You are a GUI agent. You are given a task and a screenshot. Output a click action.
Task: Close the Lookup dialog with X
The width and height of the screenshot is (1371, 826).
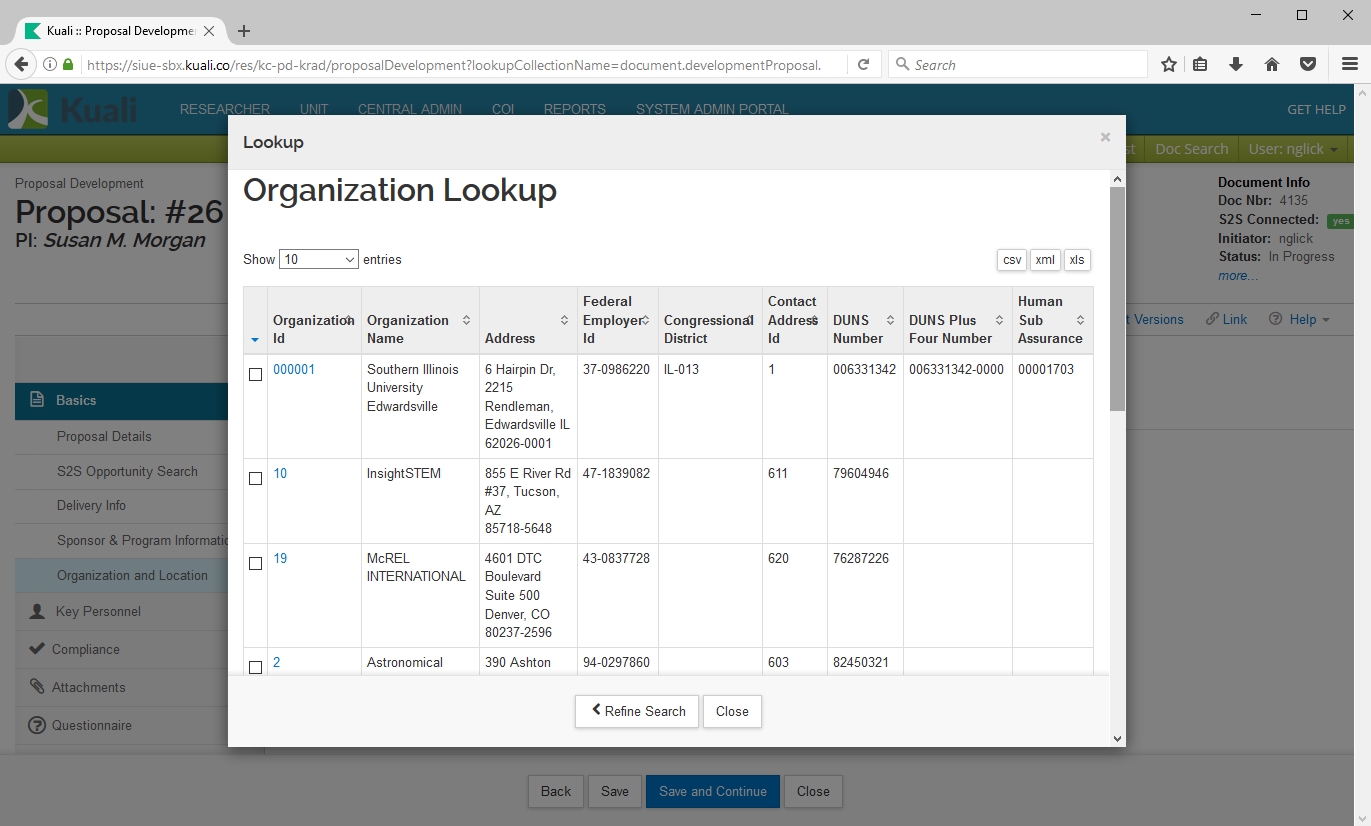point(1105,137)
